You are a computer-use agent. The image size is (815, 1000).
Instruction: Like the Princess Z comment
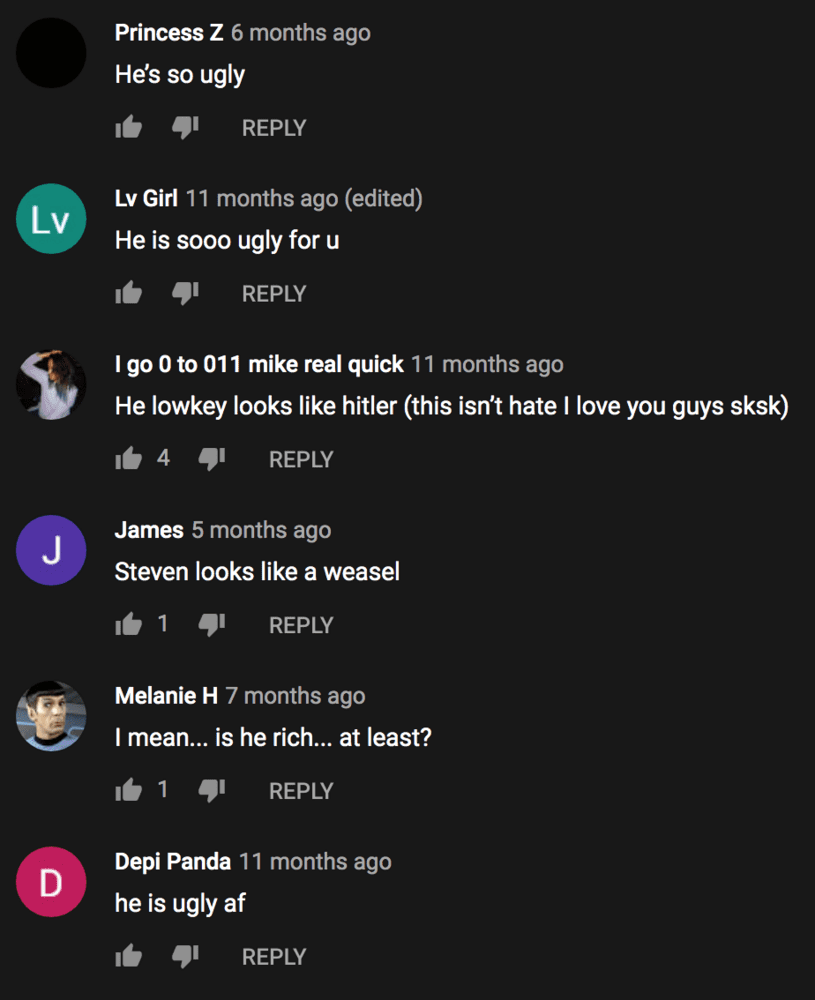128,128
